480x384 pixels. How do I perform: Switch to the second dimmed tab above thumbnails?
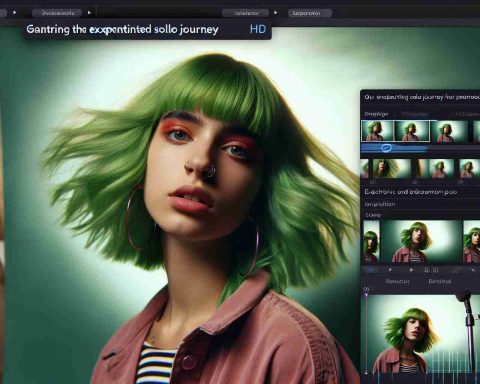coord(414,114)
